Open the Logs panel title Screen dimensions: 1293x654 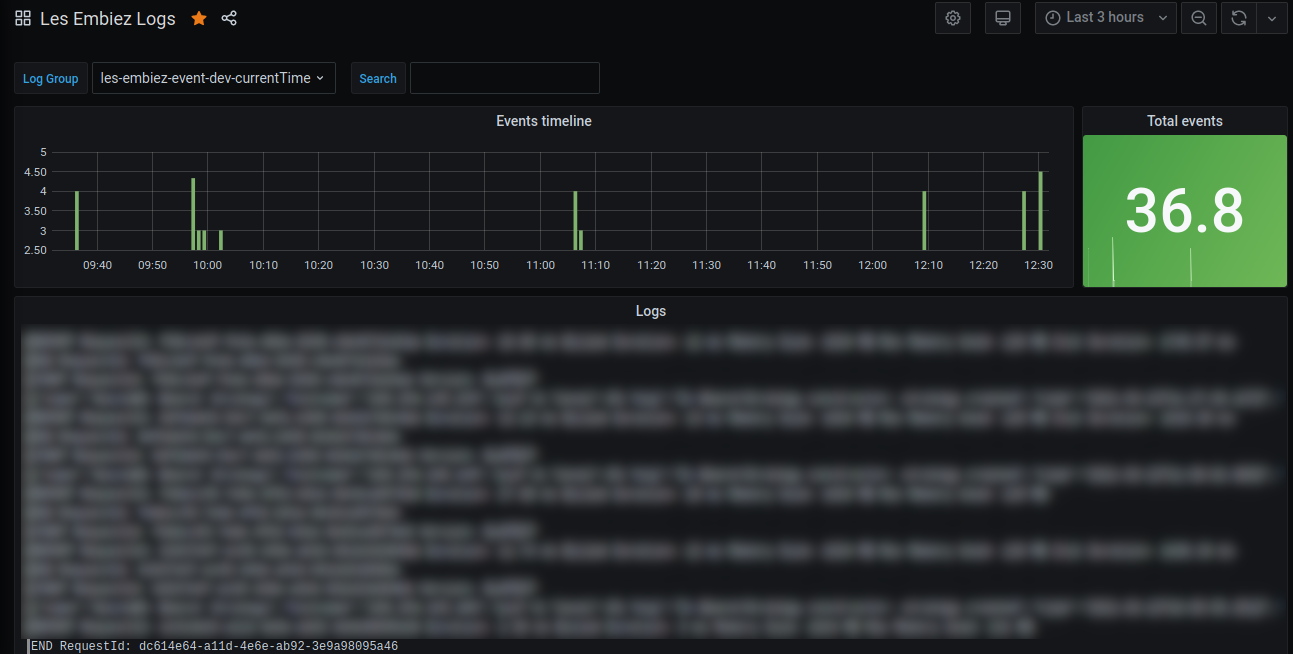click(x=650, y=311)
